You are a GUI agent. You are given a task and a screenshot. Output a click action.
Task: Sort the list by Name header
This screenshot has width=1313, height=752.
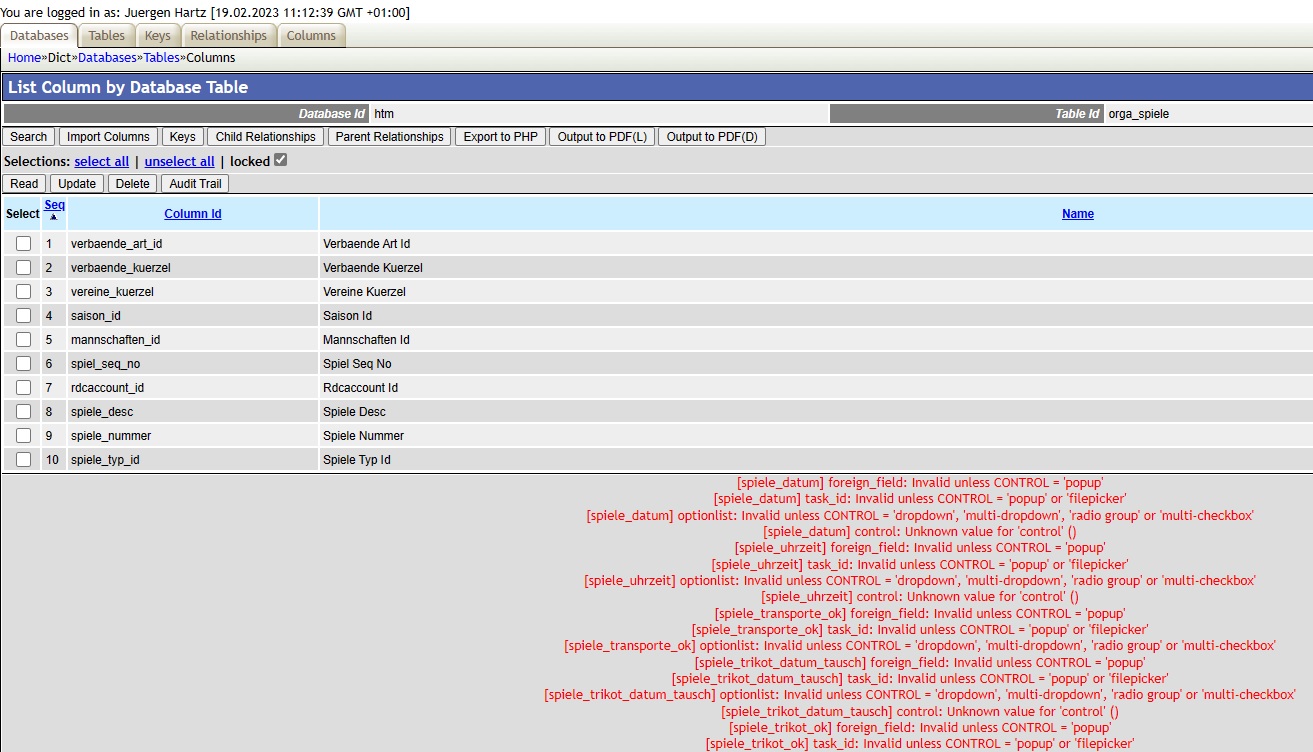(1077, 214)
